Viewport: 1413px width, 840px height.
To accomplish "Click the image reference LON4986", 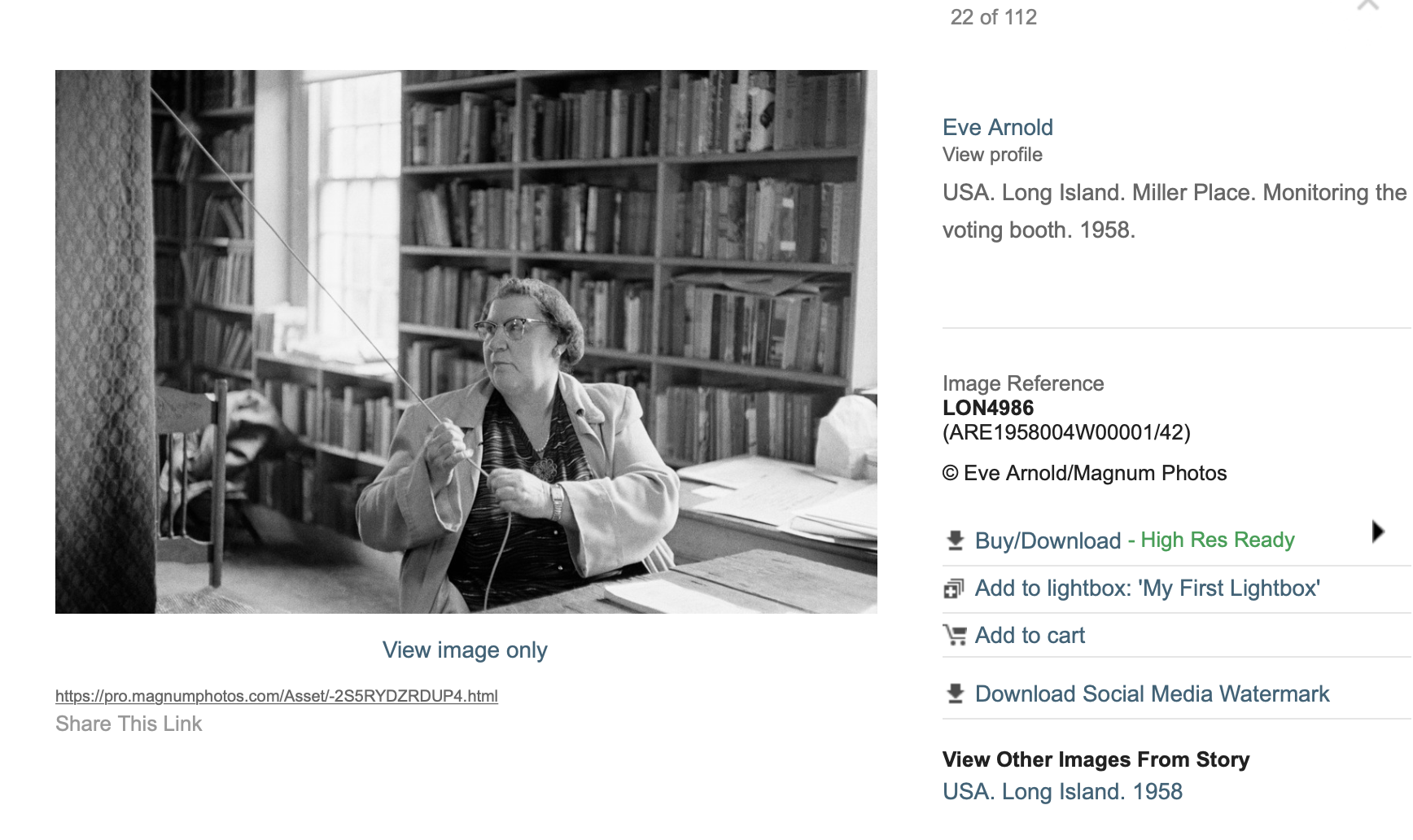I will [988, 408].
